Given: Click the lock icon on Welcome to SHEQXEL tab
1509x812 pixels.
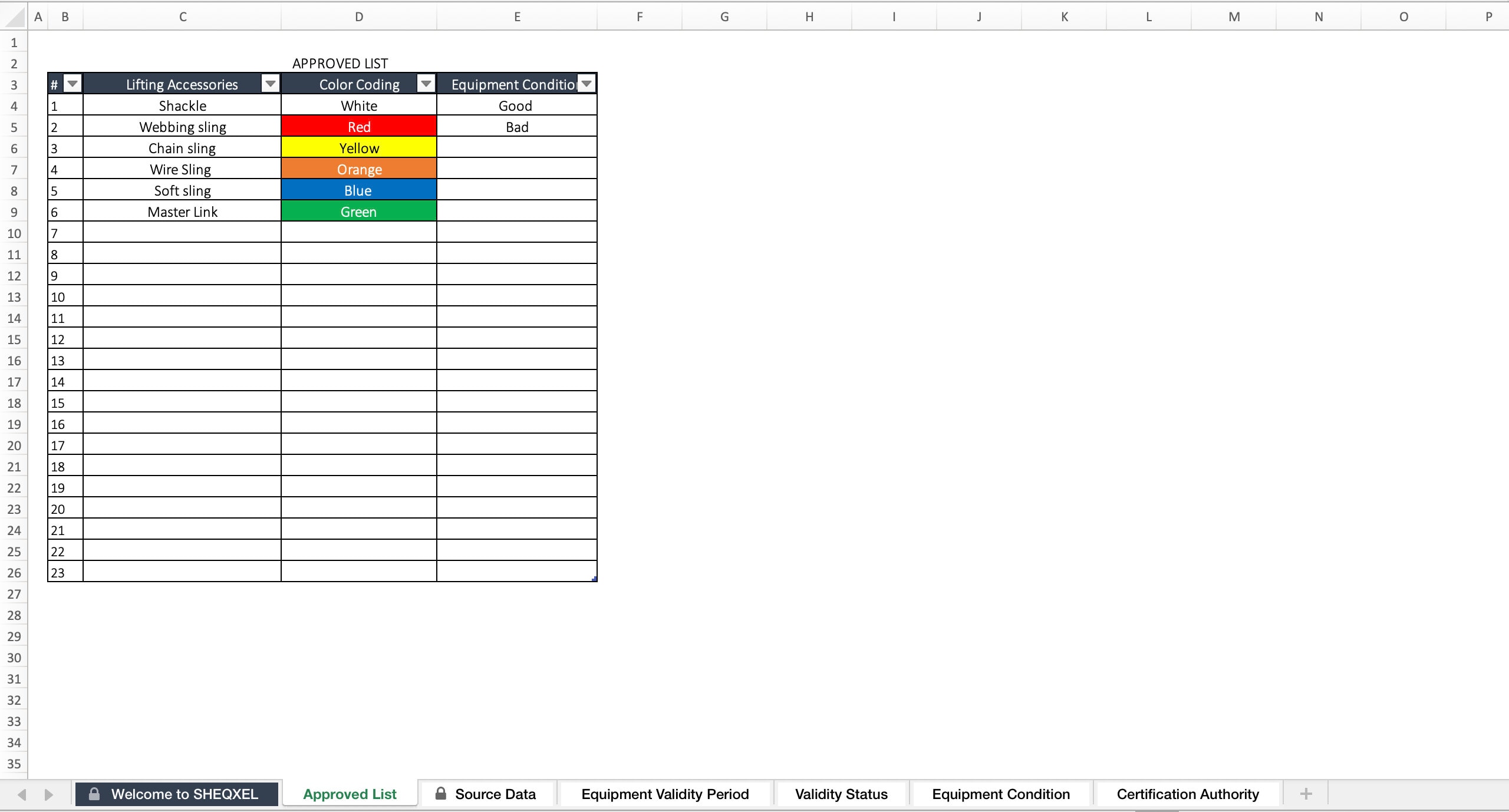Looking at the screenshot, I should 94,794.
